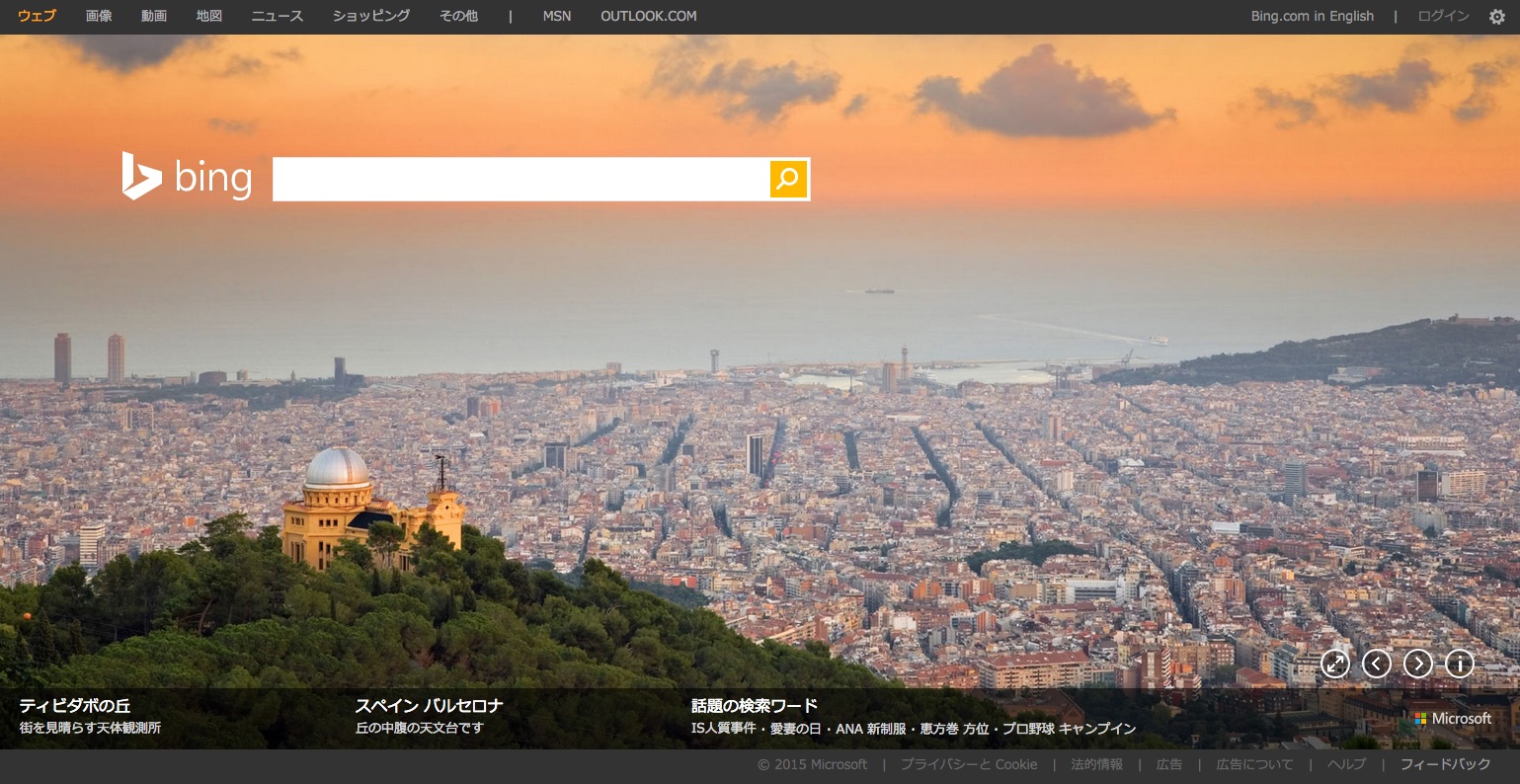
Task: Show previous background image
Action: point(1377,664)
